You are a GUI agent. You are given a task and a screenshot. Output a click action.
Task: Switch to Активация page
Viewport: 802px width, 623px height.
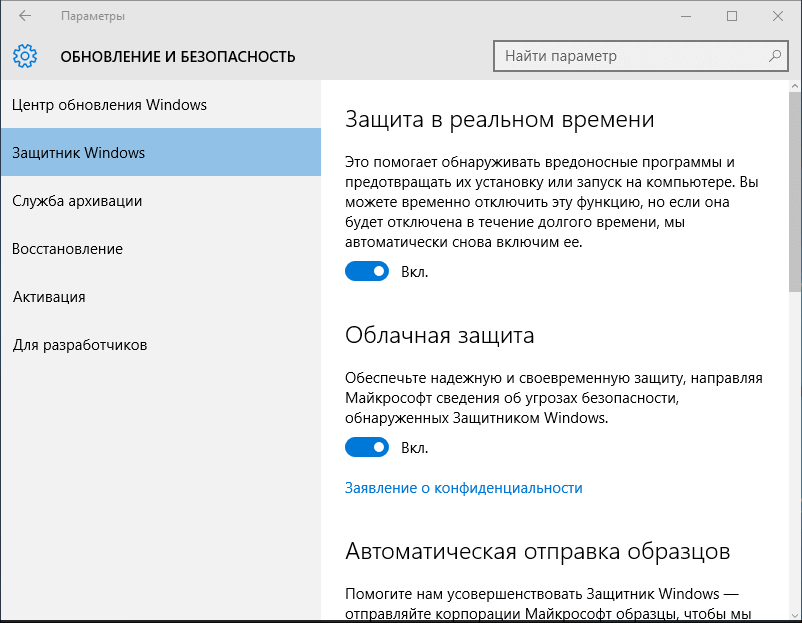click(x=49, y=297)
